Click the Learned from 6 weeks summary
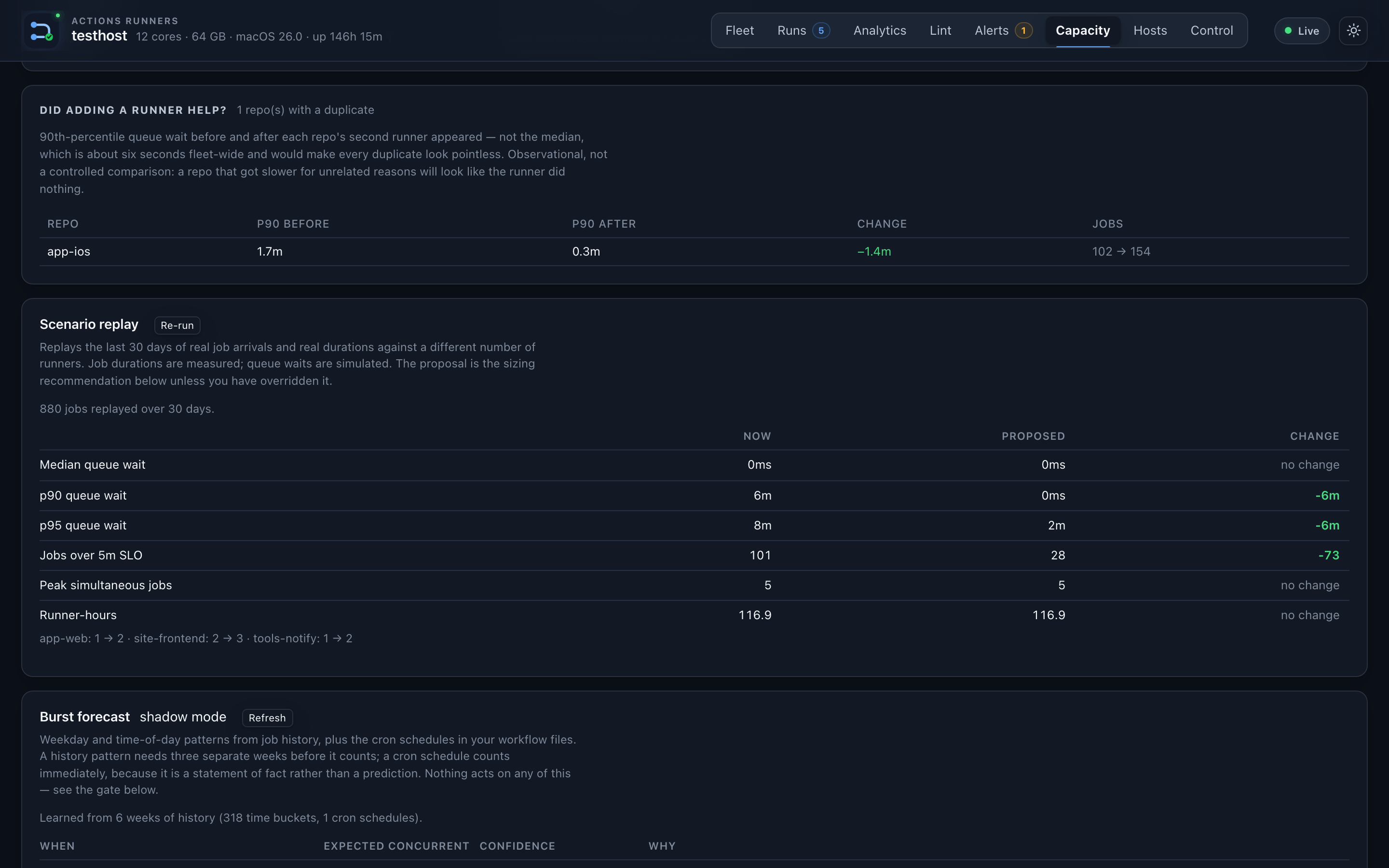Image resolution: width=1389 pixels, height=868 pixels. coord(231,818)
